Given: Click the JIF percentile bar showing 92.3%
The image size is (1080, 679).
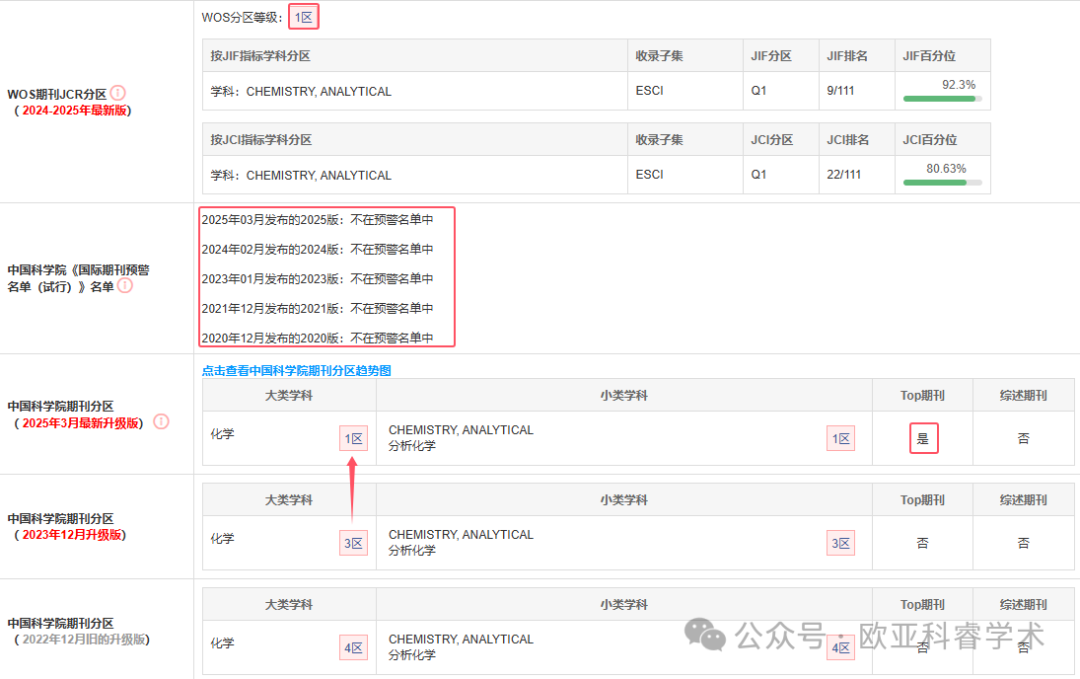Looking at the screenshot, I should pos(942,98).
